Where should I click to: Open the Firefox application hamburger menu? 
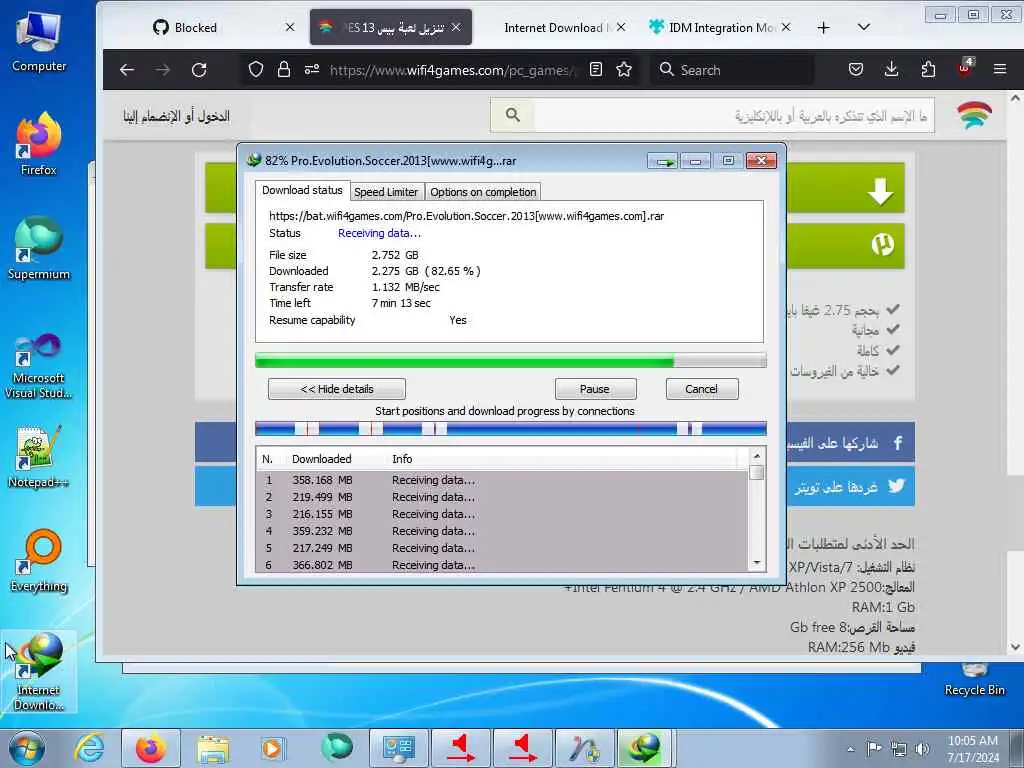point(1000,70)
